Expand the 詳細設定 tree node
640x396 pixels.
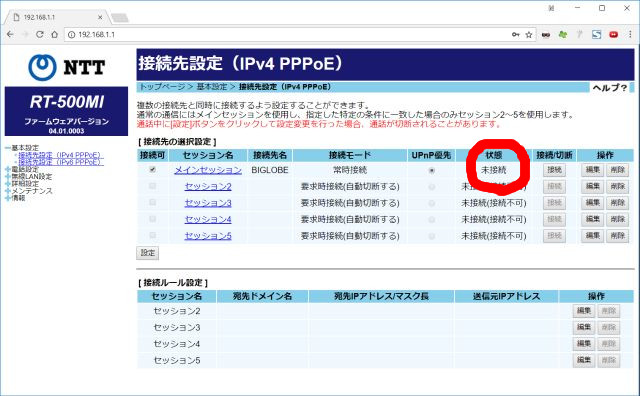point(8,184)
